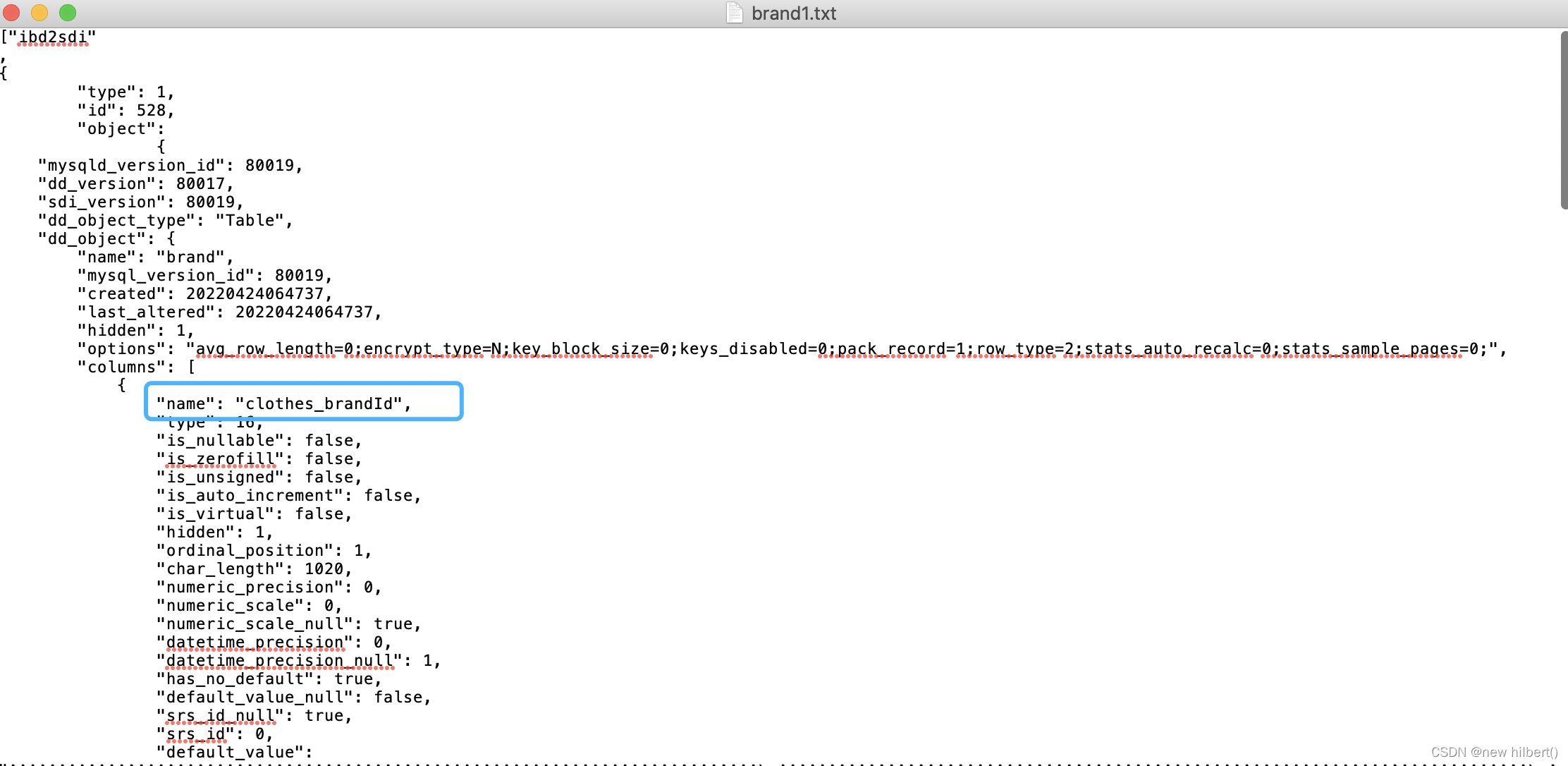Click the highlighted "clothes_brandId" name line
This screenshot has height=766, width=1568.
(283, 403)
